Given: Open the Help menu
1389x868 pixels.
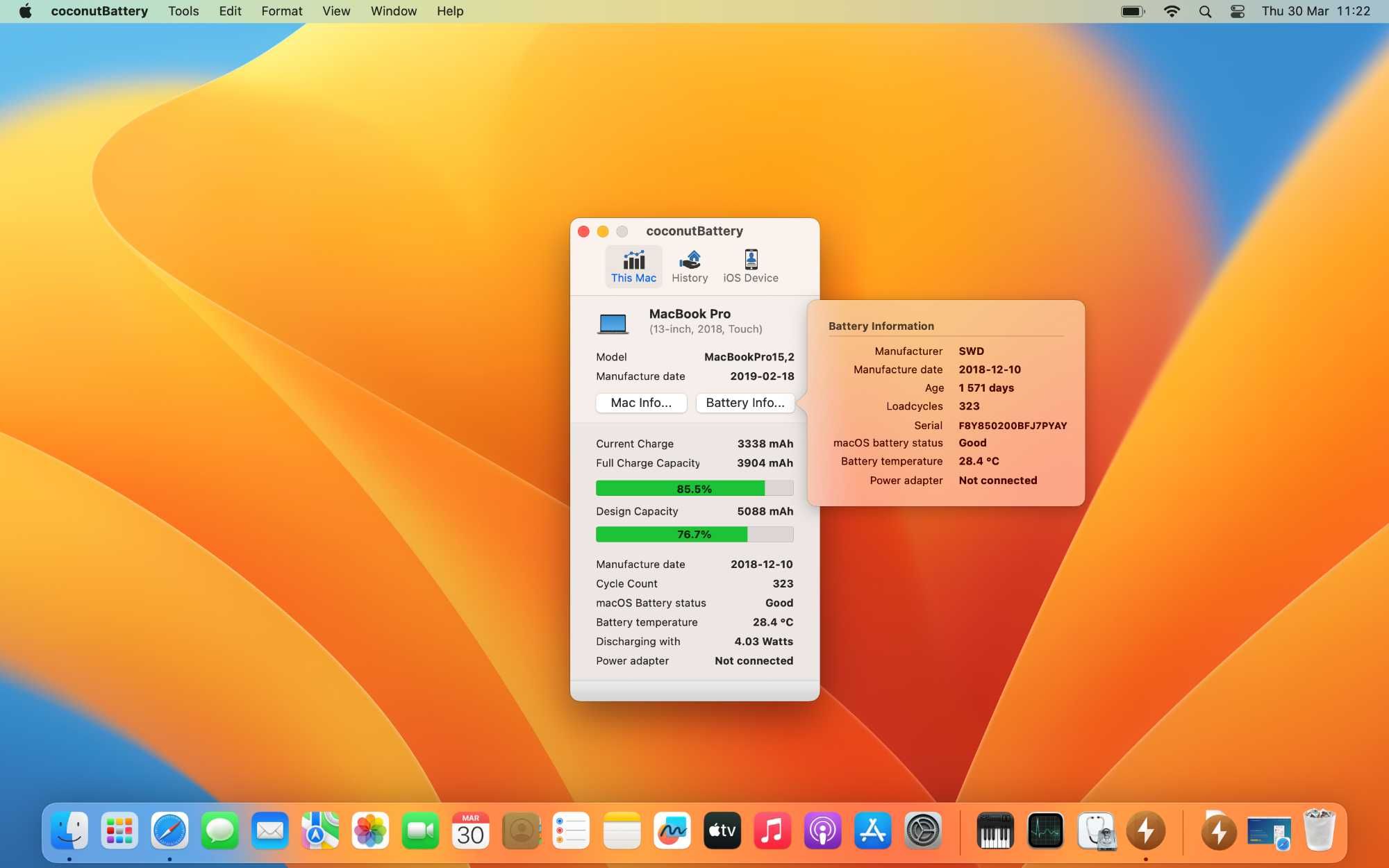Looking at the screenshot, I should 450,11.
